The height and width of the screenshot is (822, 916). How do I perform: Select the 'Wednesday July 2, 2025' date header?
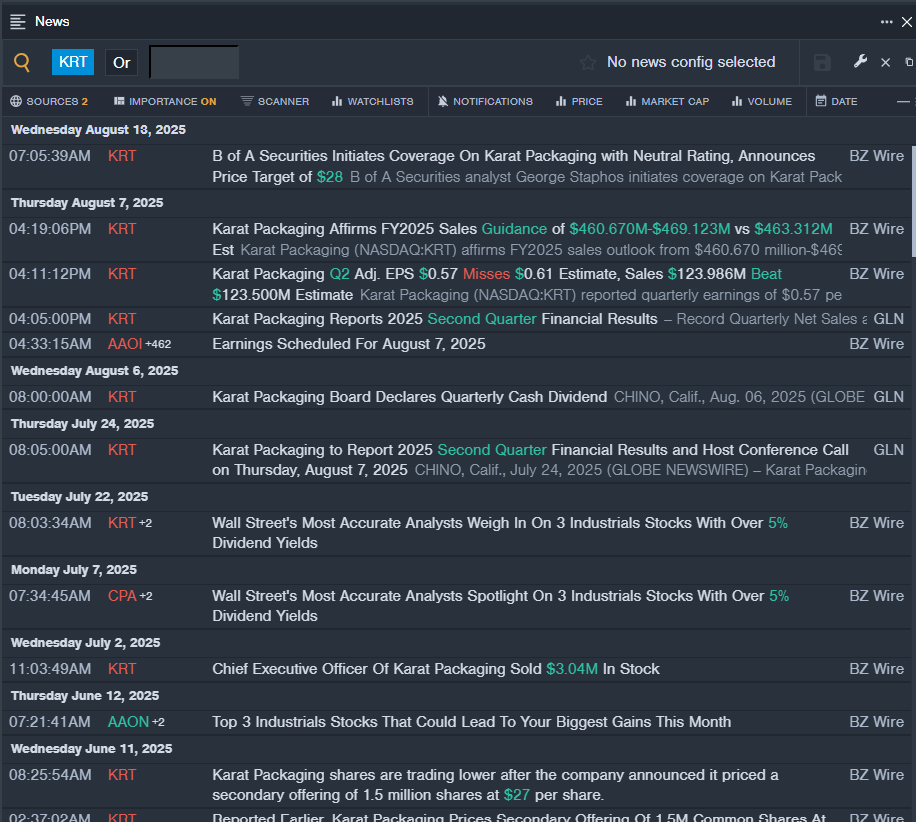85,643
